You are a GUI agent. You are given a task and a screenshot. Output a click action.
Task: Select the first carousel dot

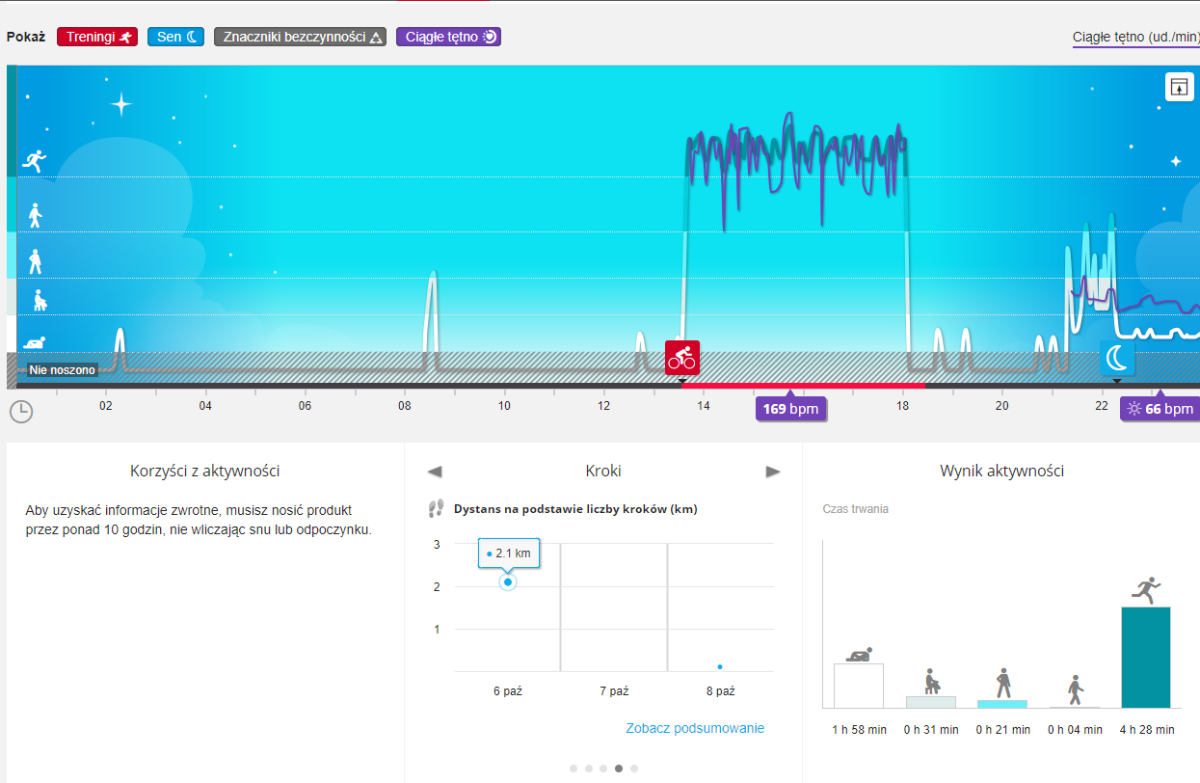[x=573, y=768]
